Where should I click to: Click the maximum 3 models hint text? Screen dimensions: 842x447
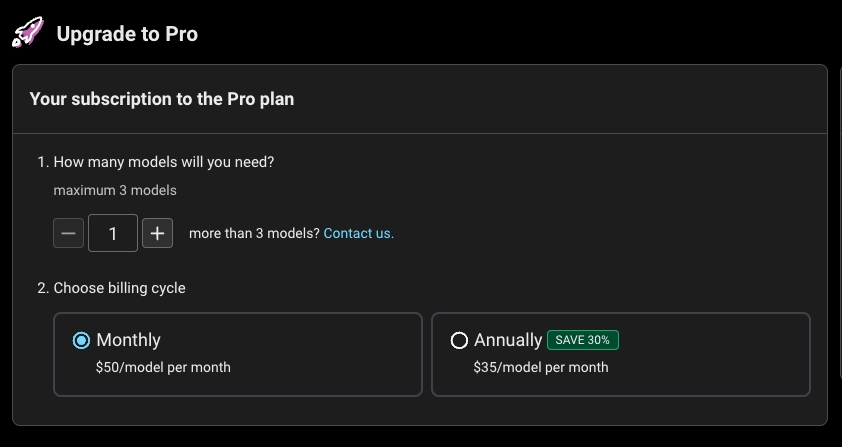pyautogui.click(x=115, y=190)
